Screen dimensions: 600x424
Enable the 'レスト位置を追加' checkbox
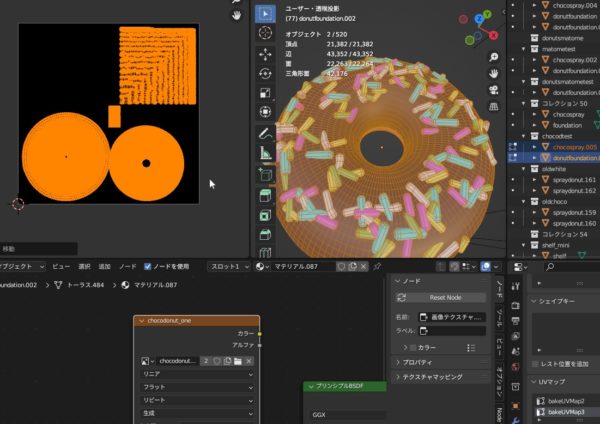[534, 363]
